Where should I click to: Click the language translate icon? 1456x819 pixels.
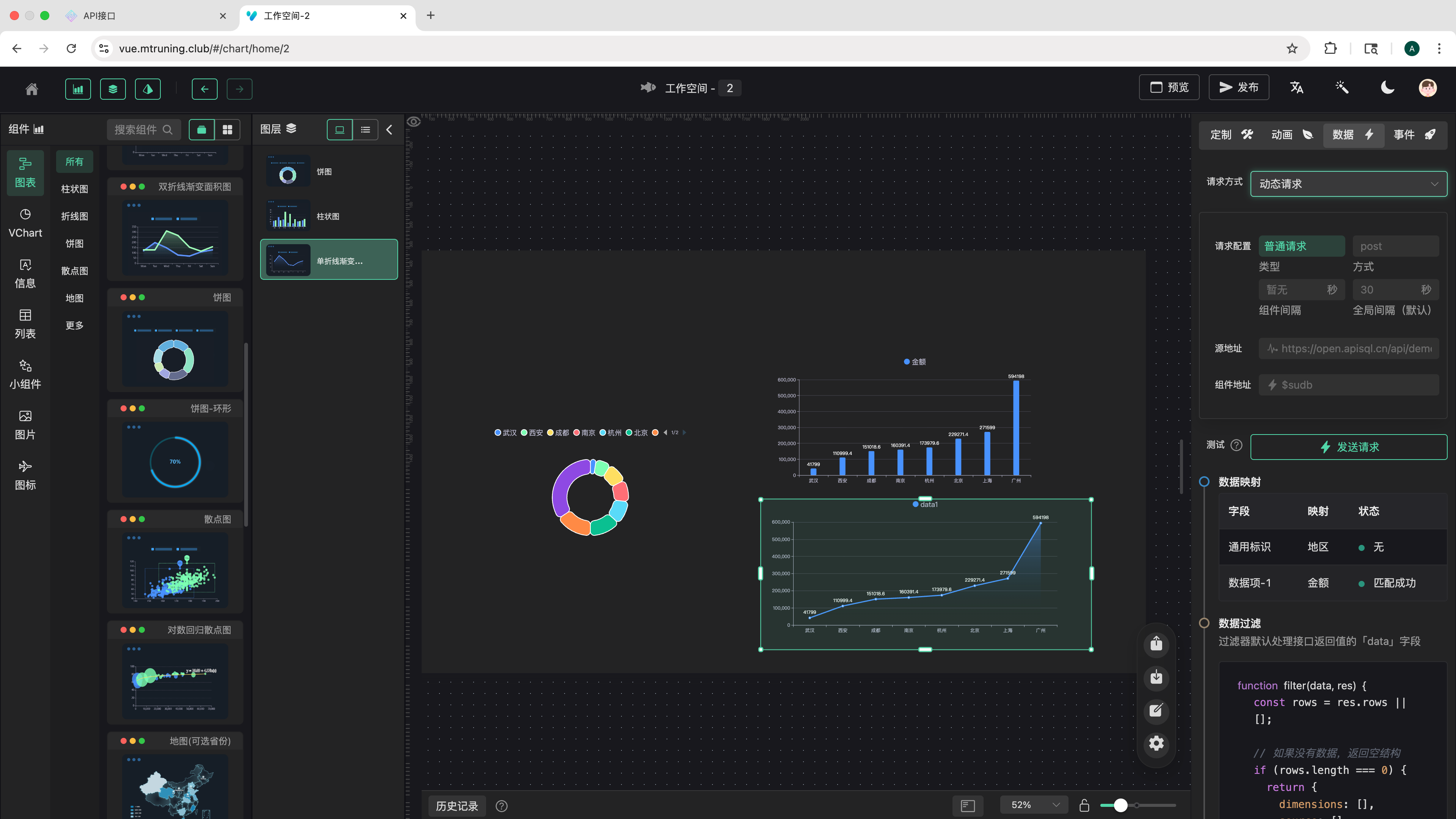coord(1297,88)
